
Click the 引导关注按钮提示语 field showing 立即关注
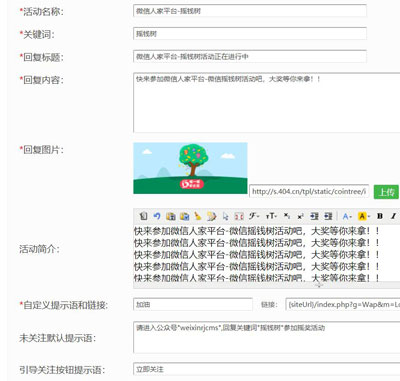[x=266, y=369]
